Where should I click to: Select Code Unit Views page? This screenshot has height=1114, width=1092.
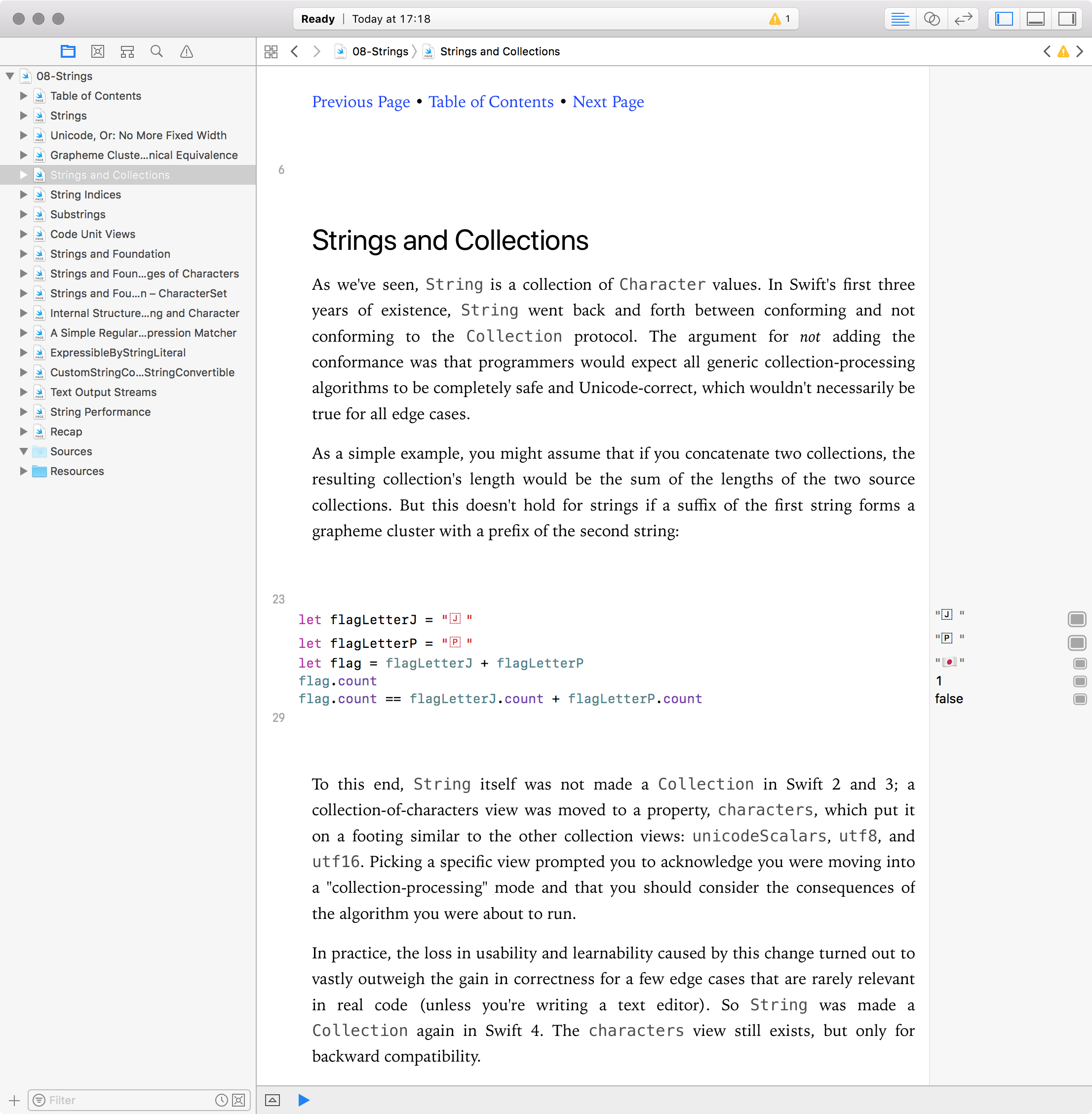(93, 234)
